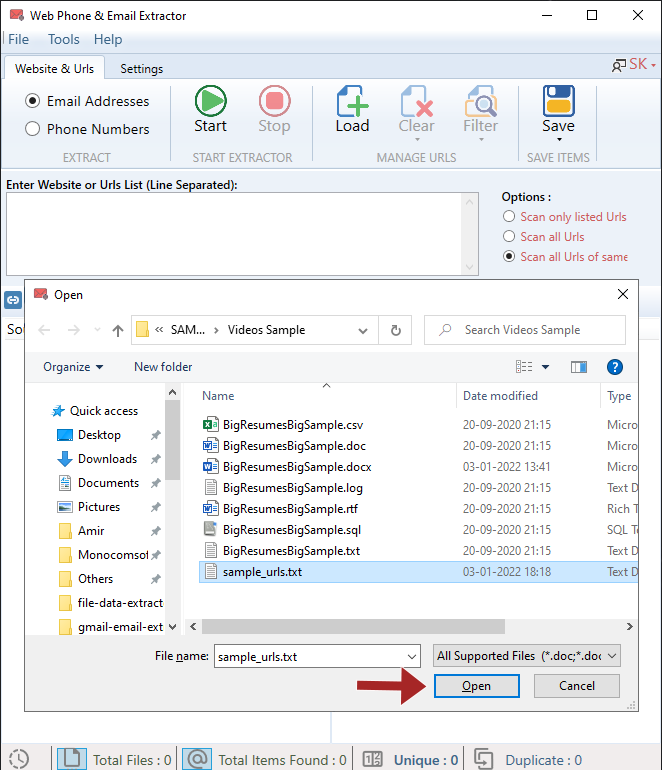Click the link icon beside the Open dialog
Image resolution: width=662 pixels, height=770 pixels.
[13, 299]
